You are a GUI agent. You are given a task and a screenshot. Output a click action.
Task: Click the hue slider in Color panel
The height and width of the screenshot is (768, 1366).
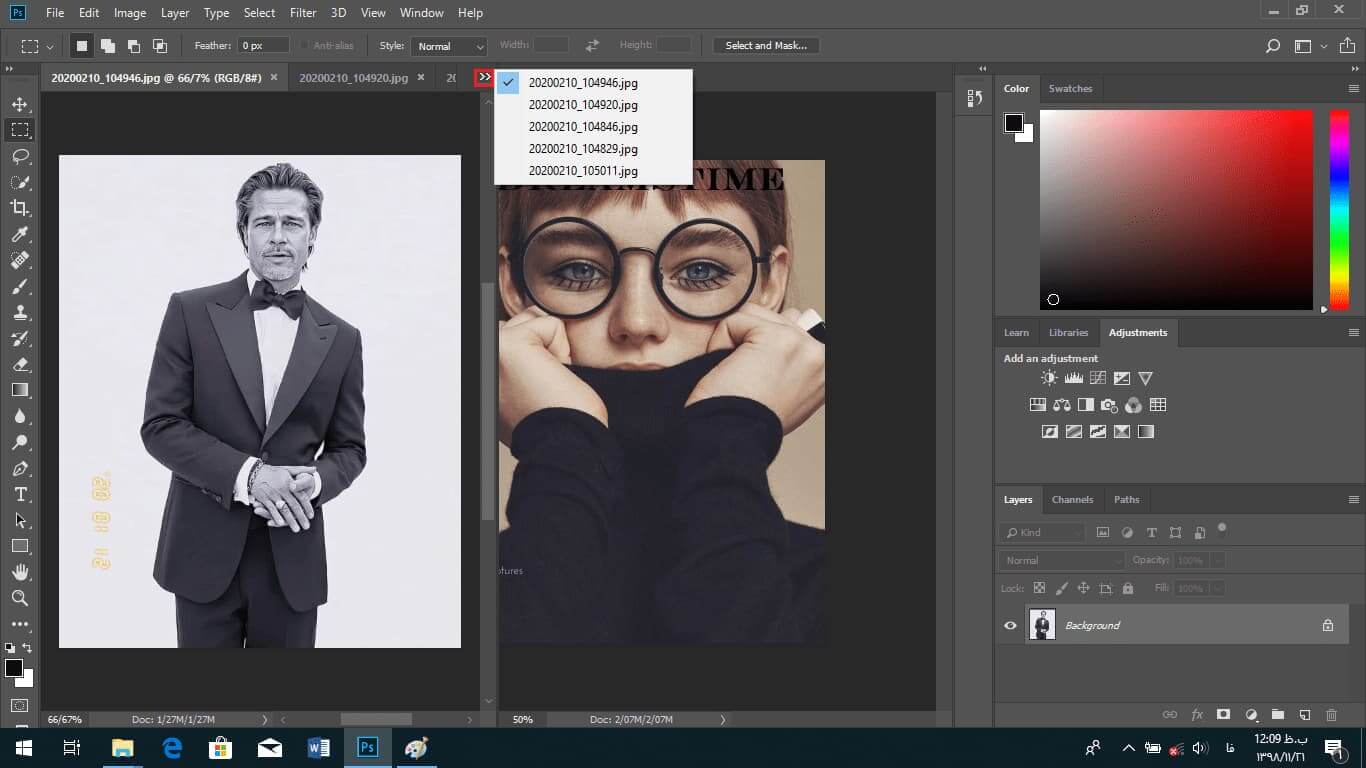click(1339, 210)
